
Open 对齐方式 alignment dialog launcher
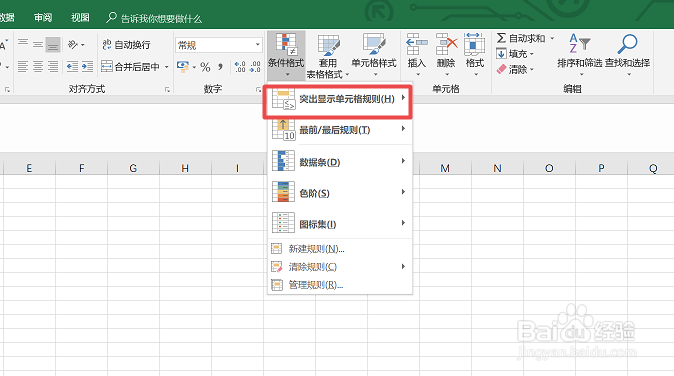pyautogui.click(x=167, y=90)
